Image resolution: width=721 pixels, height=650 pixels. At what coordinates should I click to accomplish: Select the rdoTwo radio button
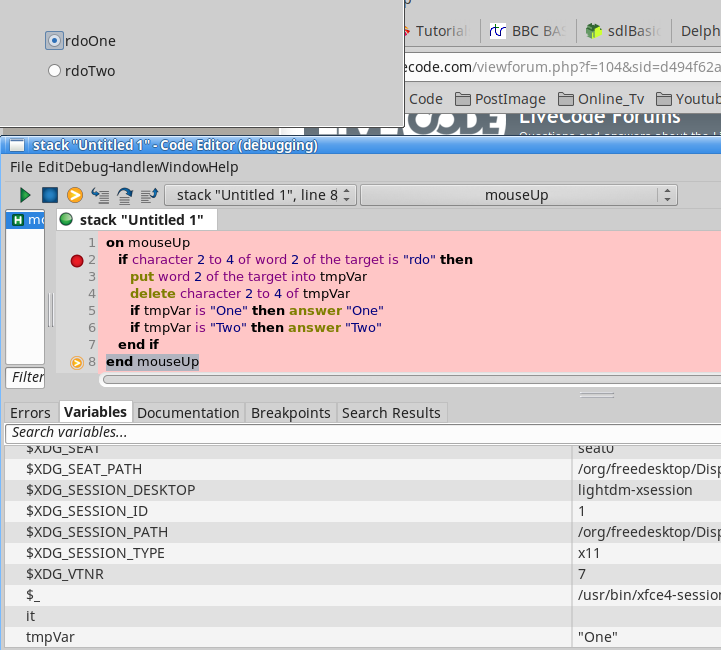click(x=55, y=71)
